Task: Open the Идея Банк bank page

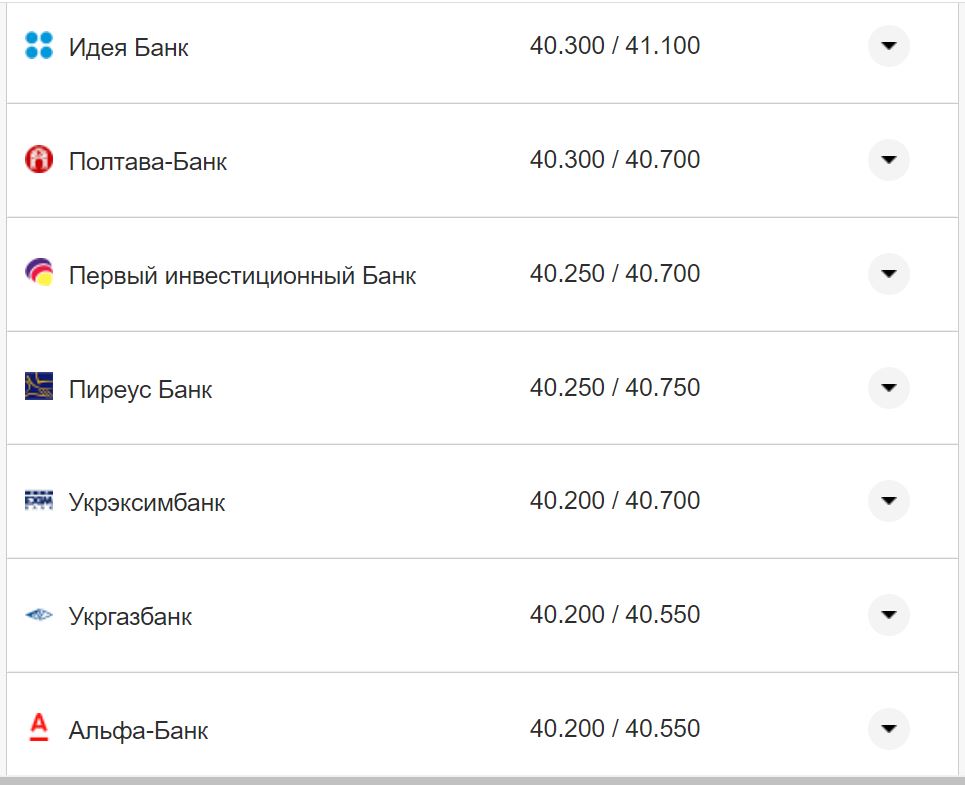Action: pyautogui.click(x=124, y=46)
